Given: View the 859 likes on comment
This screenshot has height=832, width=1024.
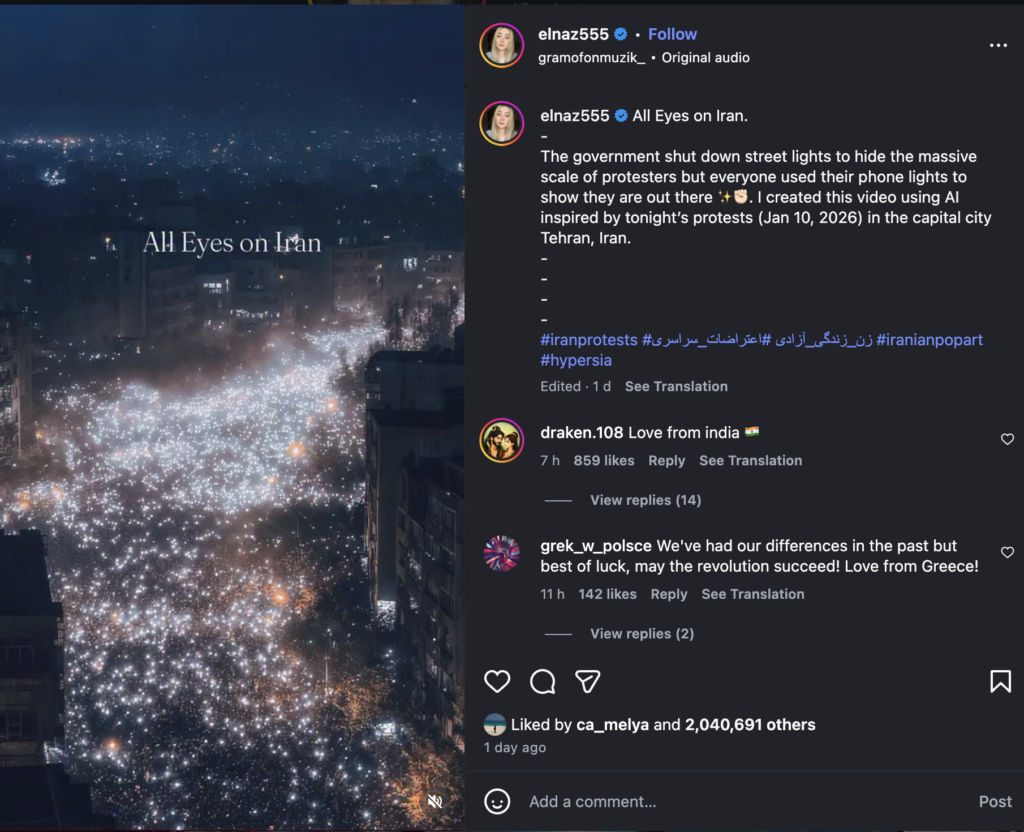Looking at the screenshot, I should click(x=604, y=460).
